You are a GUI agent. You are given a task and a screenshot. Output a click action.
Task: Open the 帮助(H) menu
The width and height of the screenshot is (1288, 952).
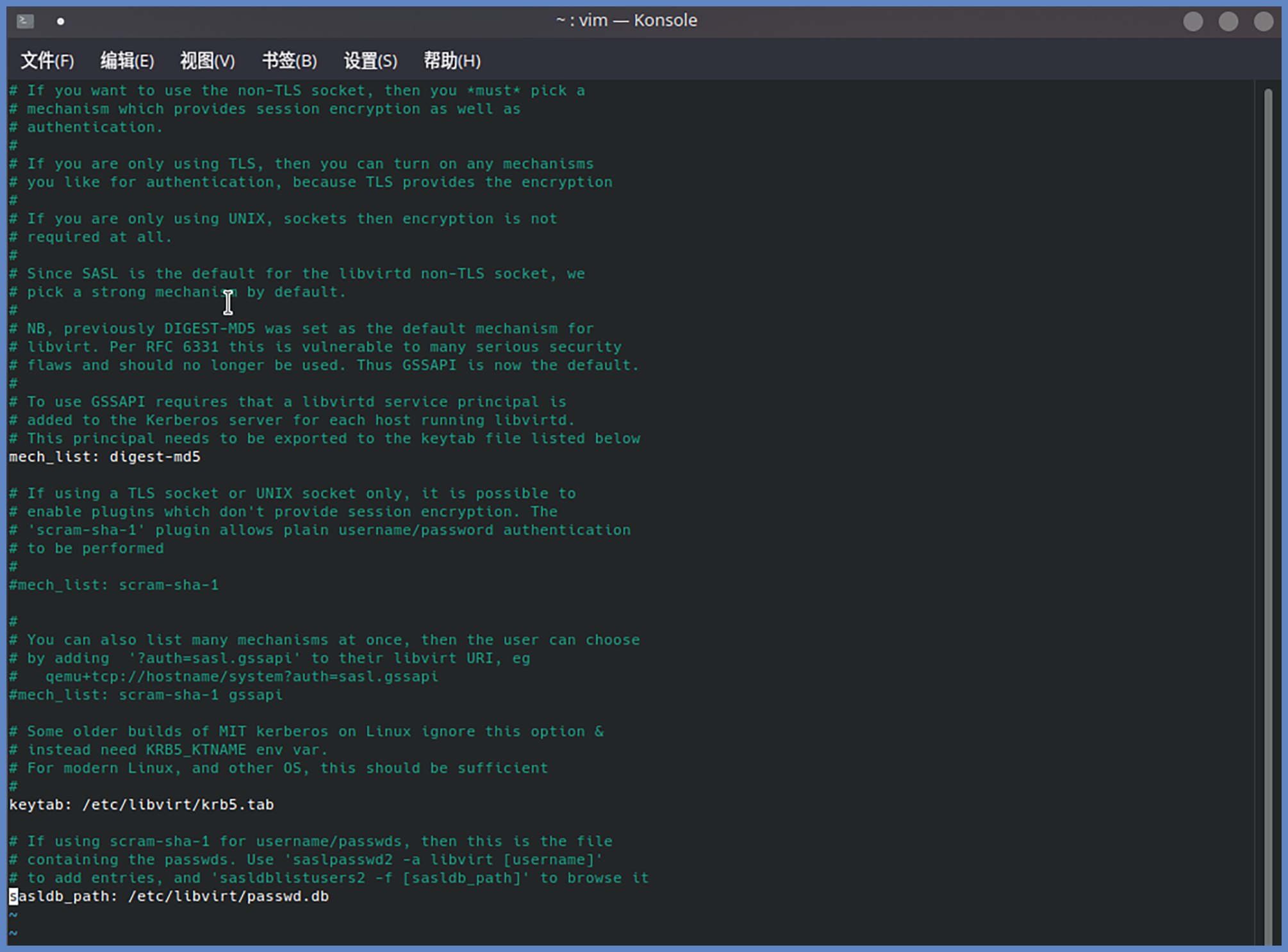(x=452, y=61)
